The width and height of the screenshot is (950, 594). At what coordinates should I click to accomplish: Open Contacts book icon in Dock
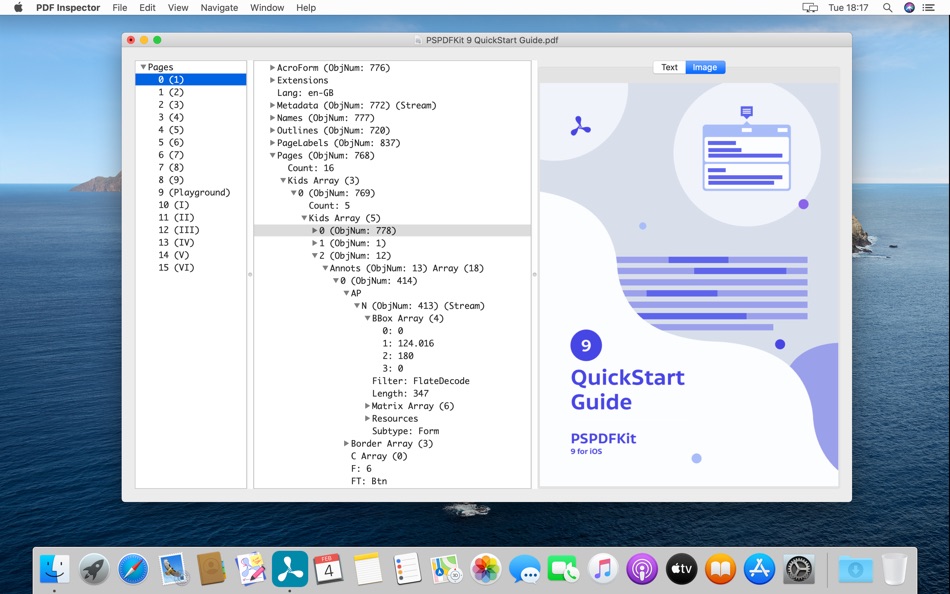coord(211,569)
